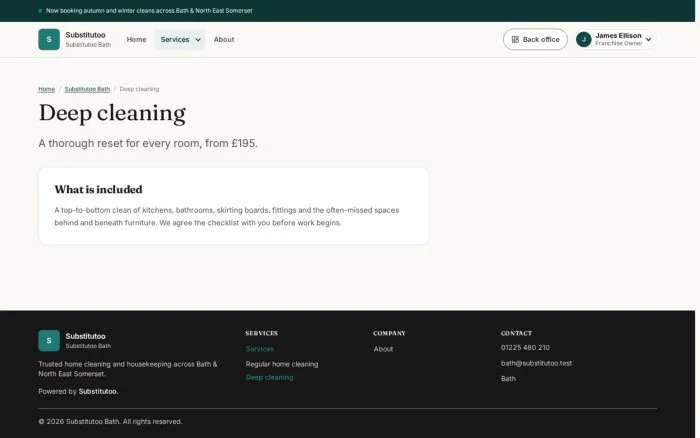Click the James Ellison avatar circle

click(583, 39)
